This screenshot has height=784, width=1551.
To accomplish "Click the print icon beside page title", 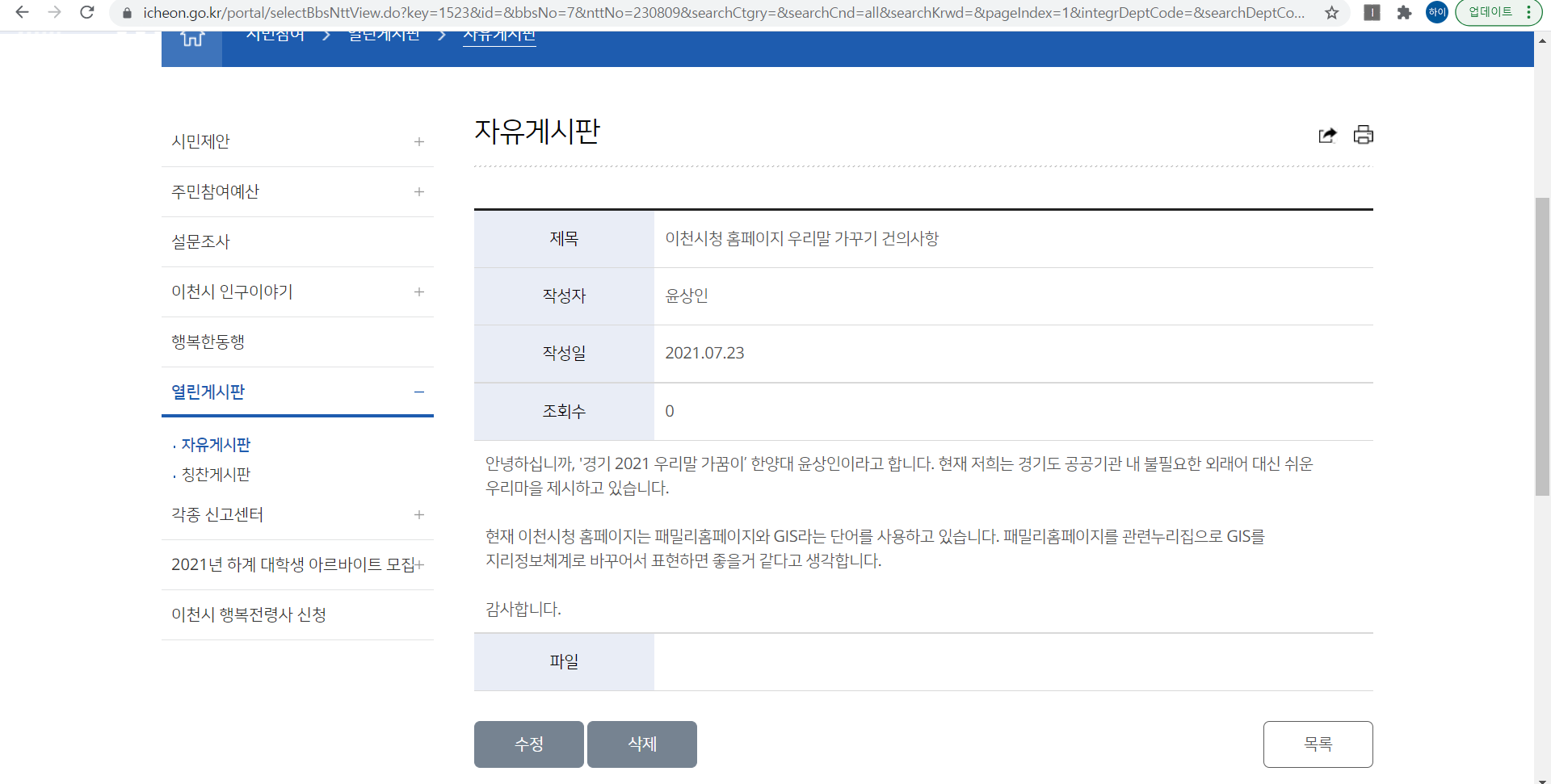I will (1364, 135).
